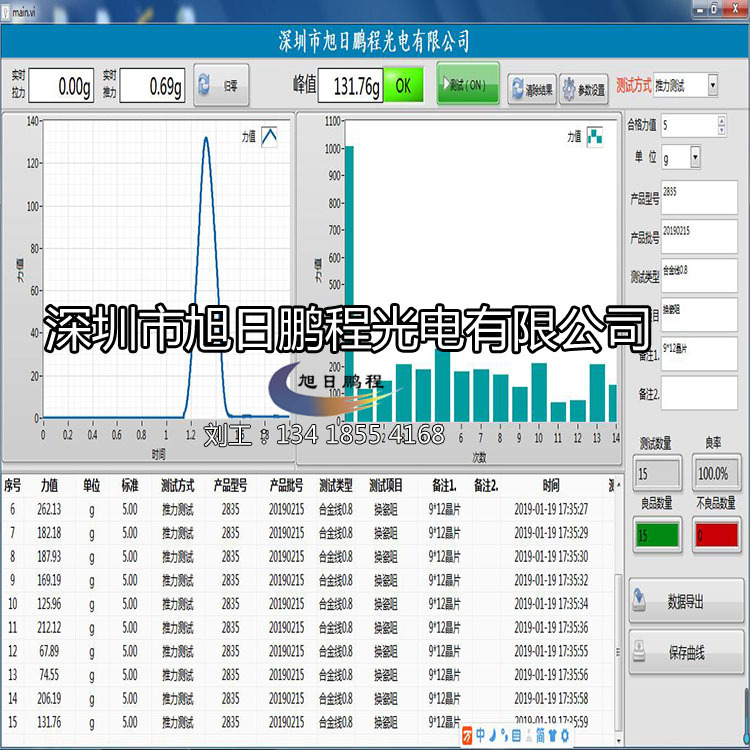Click the 产品批号 field containing 20190215
750x750 pixels.
tap(699, 236)
